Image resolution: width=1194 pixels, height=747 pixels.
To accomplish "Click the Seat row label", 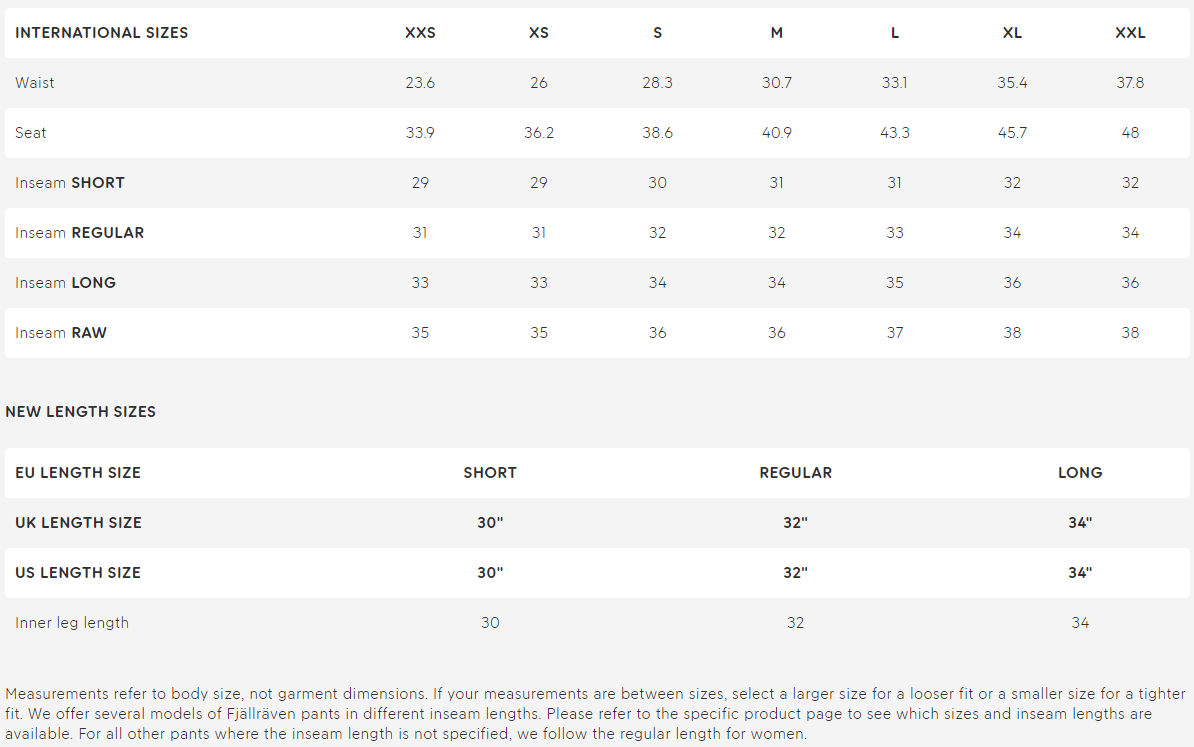I will point(30,132).
